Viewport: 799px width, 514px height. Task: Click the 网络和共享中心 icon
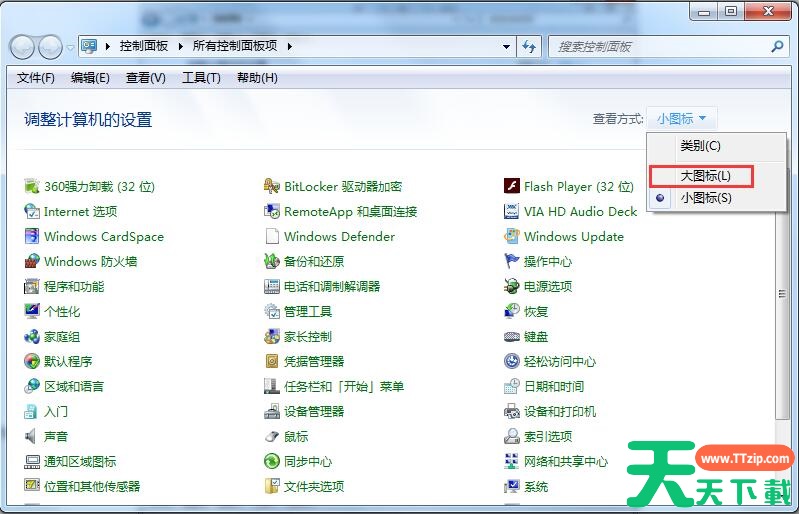click(512, 461)
